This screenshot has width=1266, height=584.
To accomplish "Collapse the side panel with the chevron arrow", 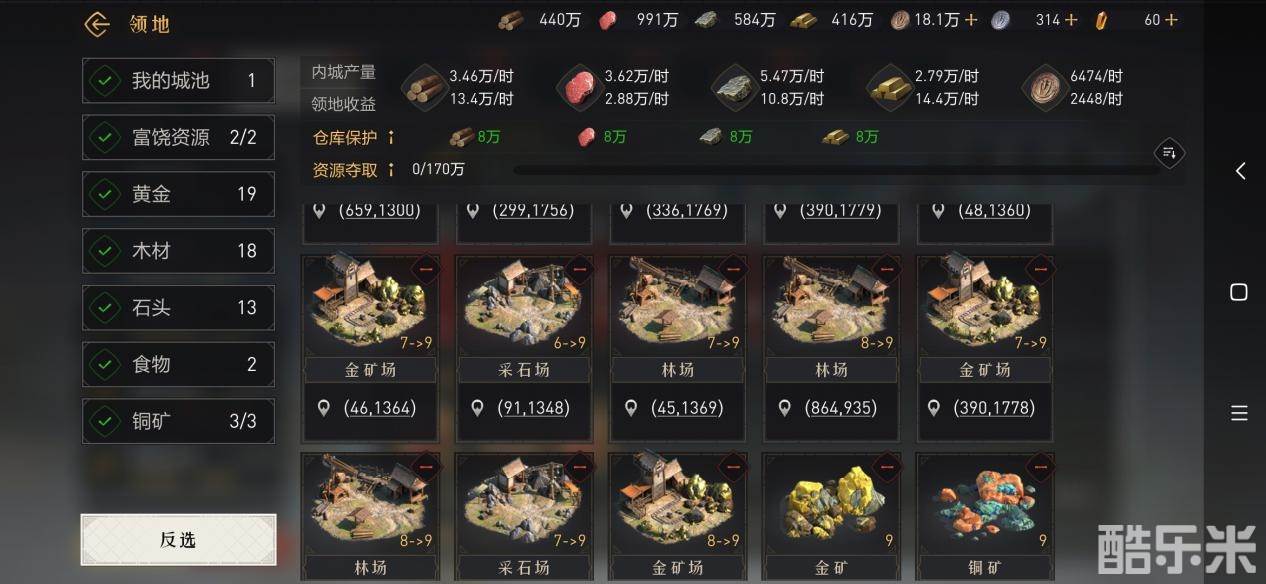I will [1240, 171].
